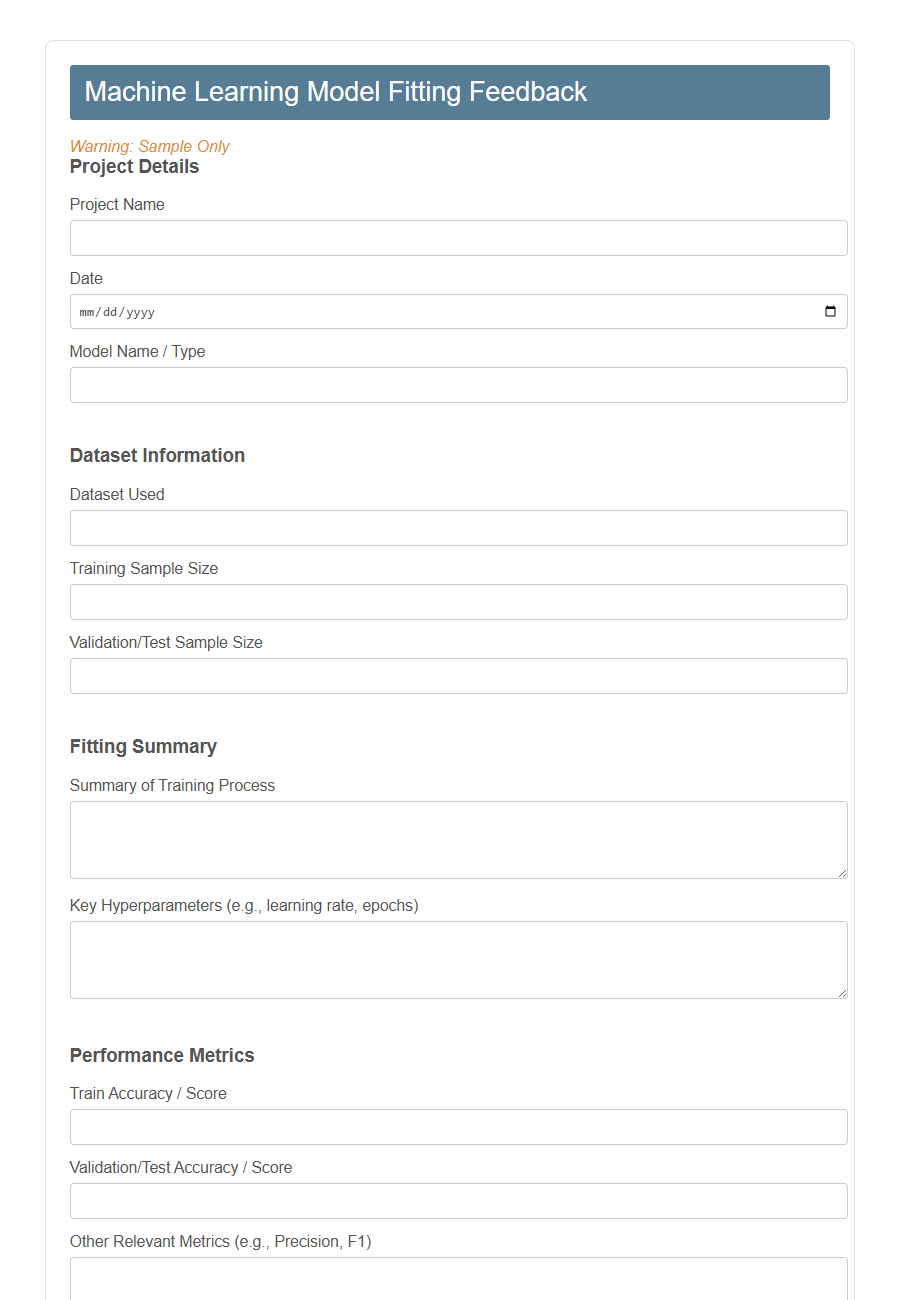
Task: Click the textarea resize grip on Summary field
Action: (842, 874)
